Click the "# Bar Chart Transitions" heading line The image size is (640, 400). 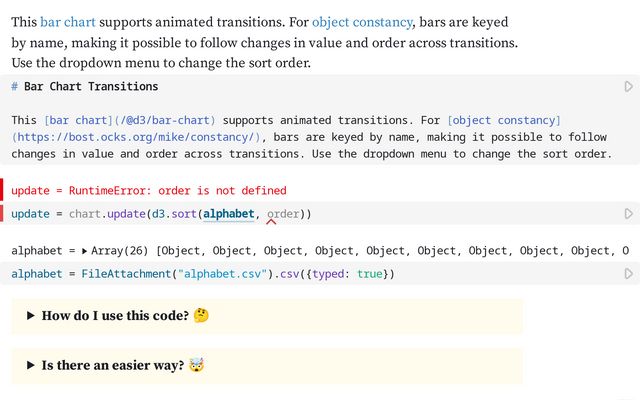85,87
